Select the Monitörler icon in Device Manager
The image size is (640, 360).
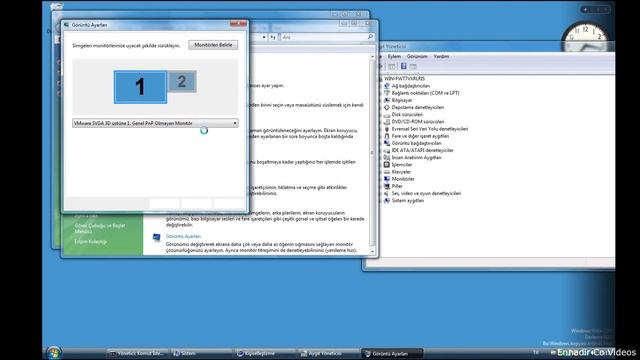click(387, 179)
